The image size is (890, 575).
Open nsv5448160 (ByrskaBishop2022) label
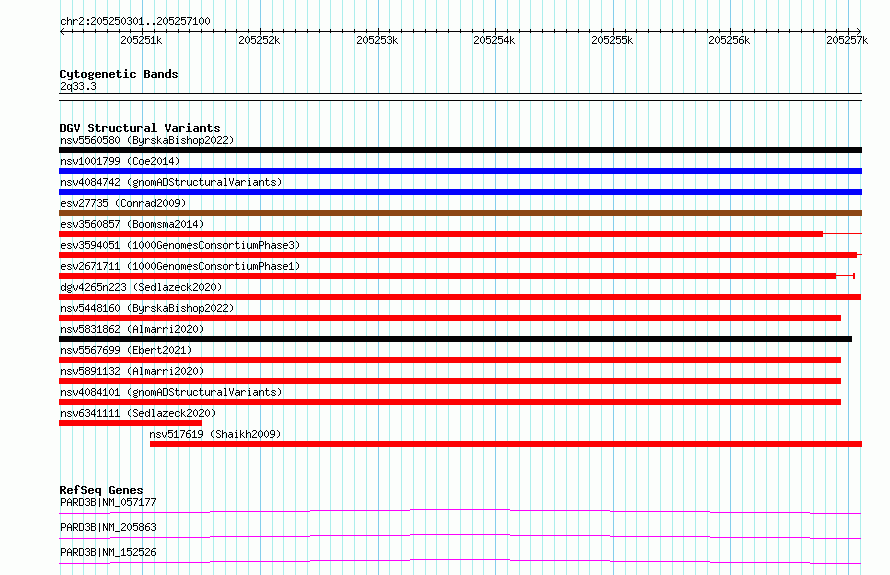(x=147, y=308)
